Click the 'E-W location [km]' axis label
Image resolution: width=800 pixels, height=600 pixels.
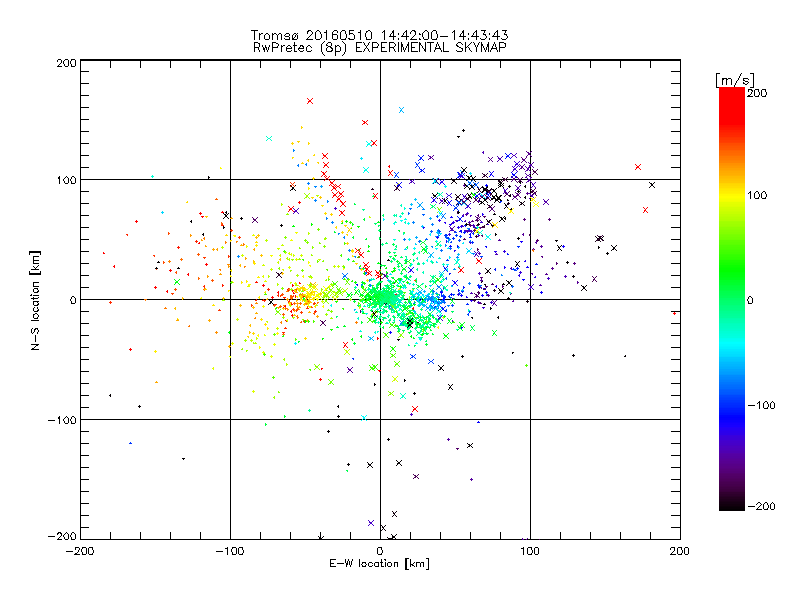(x=379, y=563)
